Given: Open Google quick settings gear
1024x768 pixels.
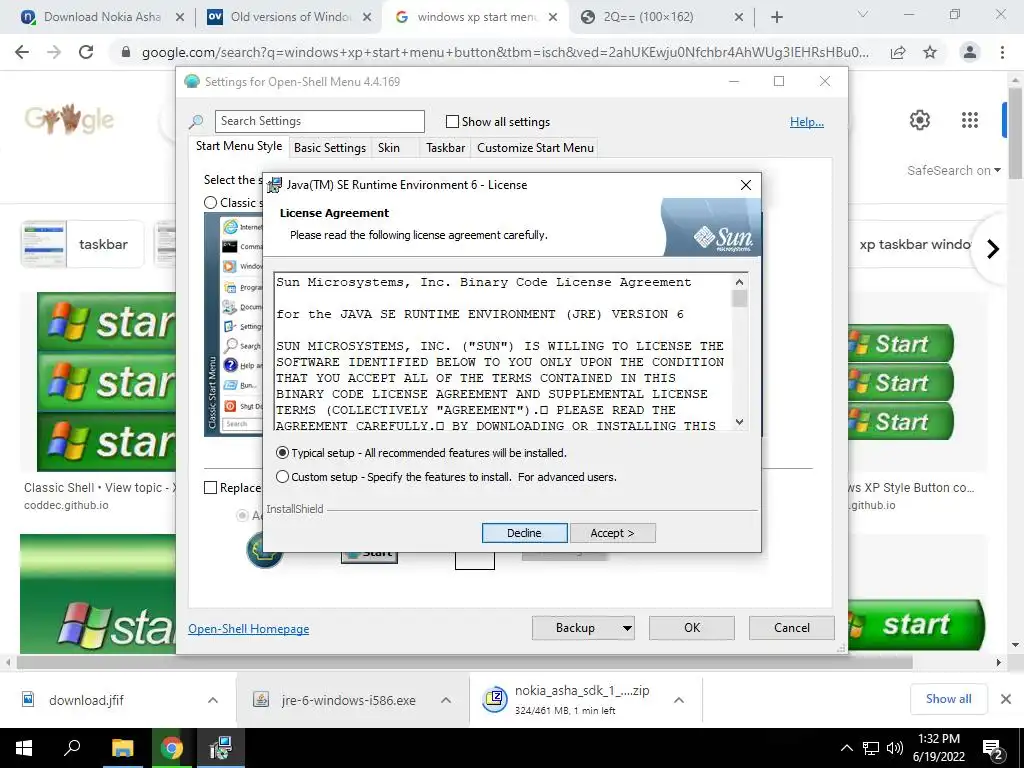Looking at the screenshot, I should point(920,120).
